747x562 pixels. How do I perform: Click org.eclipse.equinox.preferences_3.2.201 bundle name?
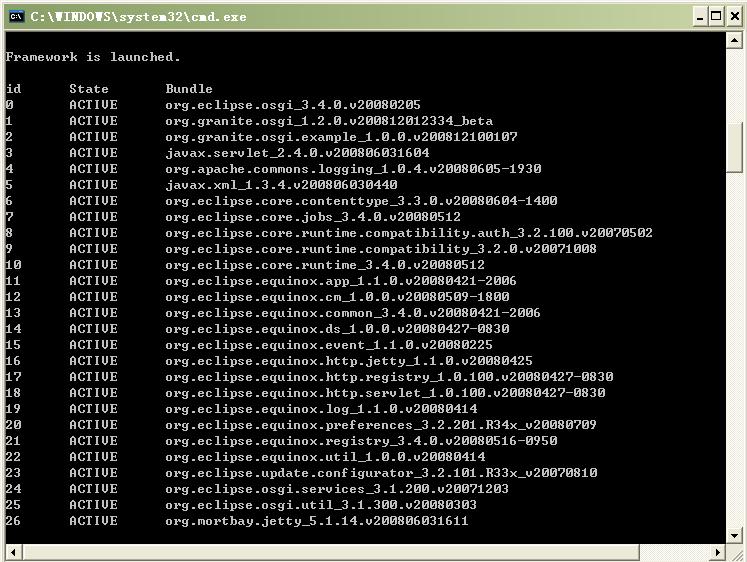(381, 425)
